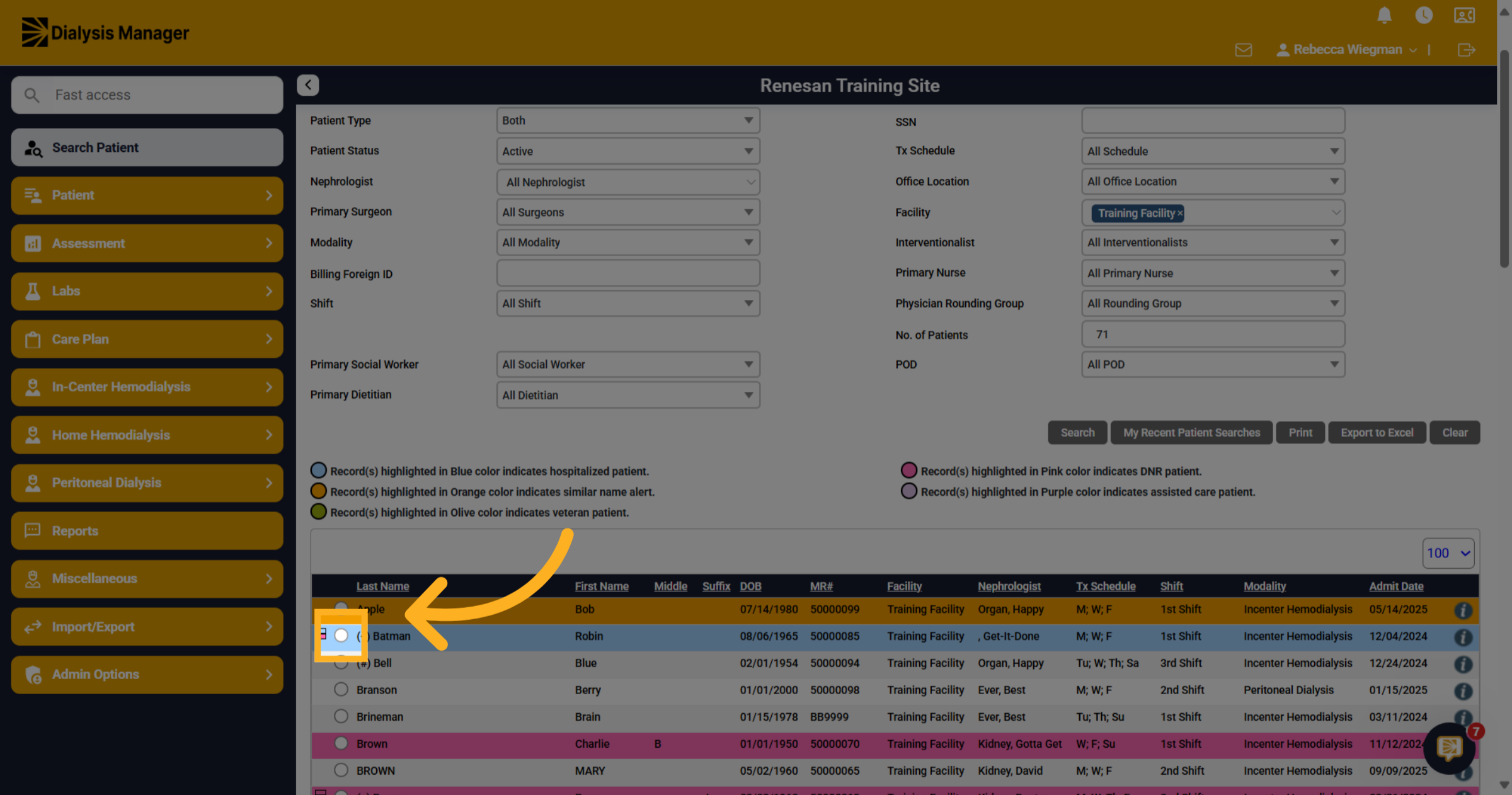This screenshot has height=795, width=1512.
Task: Open the mail envelope icon
Action: (1244, 50)
